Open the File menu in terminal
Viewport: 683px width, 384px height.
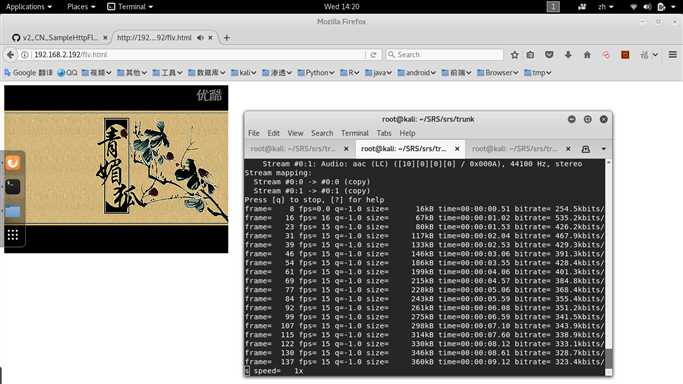[x=254, y=133]
